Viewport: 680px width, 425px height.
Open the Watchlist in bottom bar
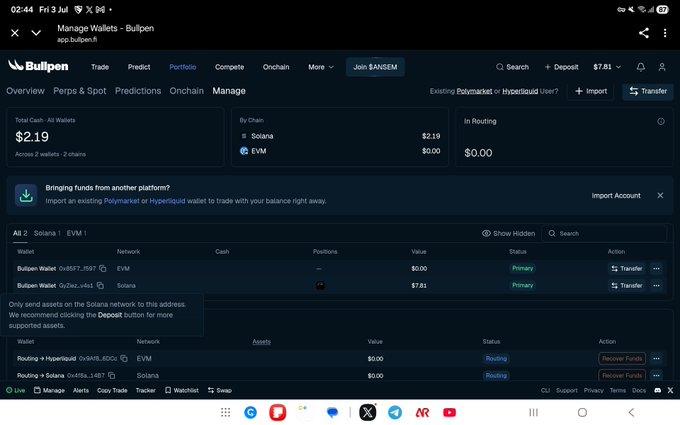click(182, 390)
